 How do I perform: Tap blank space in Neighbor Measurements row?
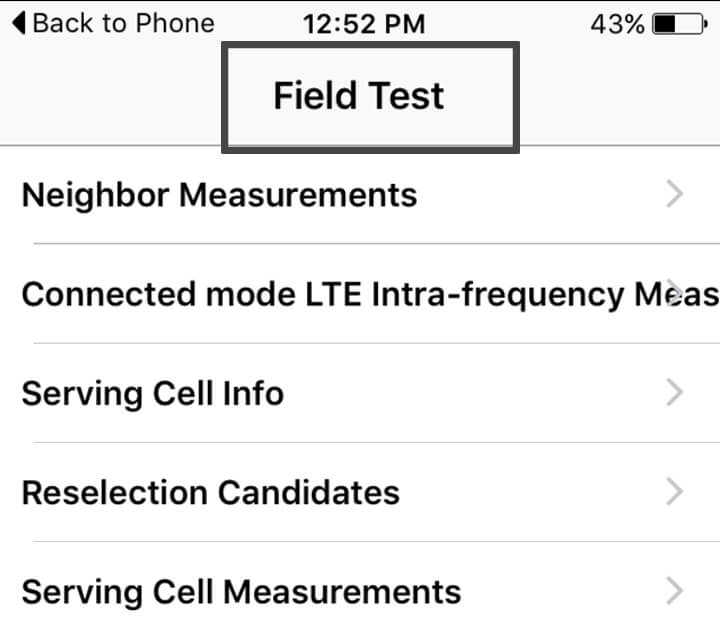click(540, 194)
